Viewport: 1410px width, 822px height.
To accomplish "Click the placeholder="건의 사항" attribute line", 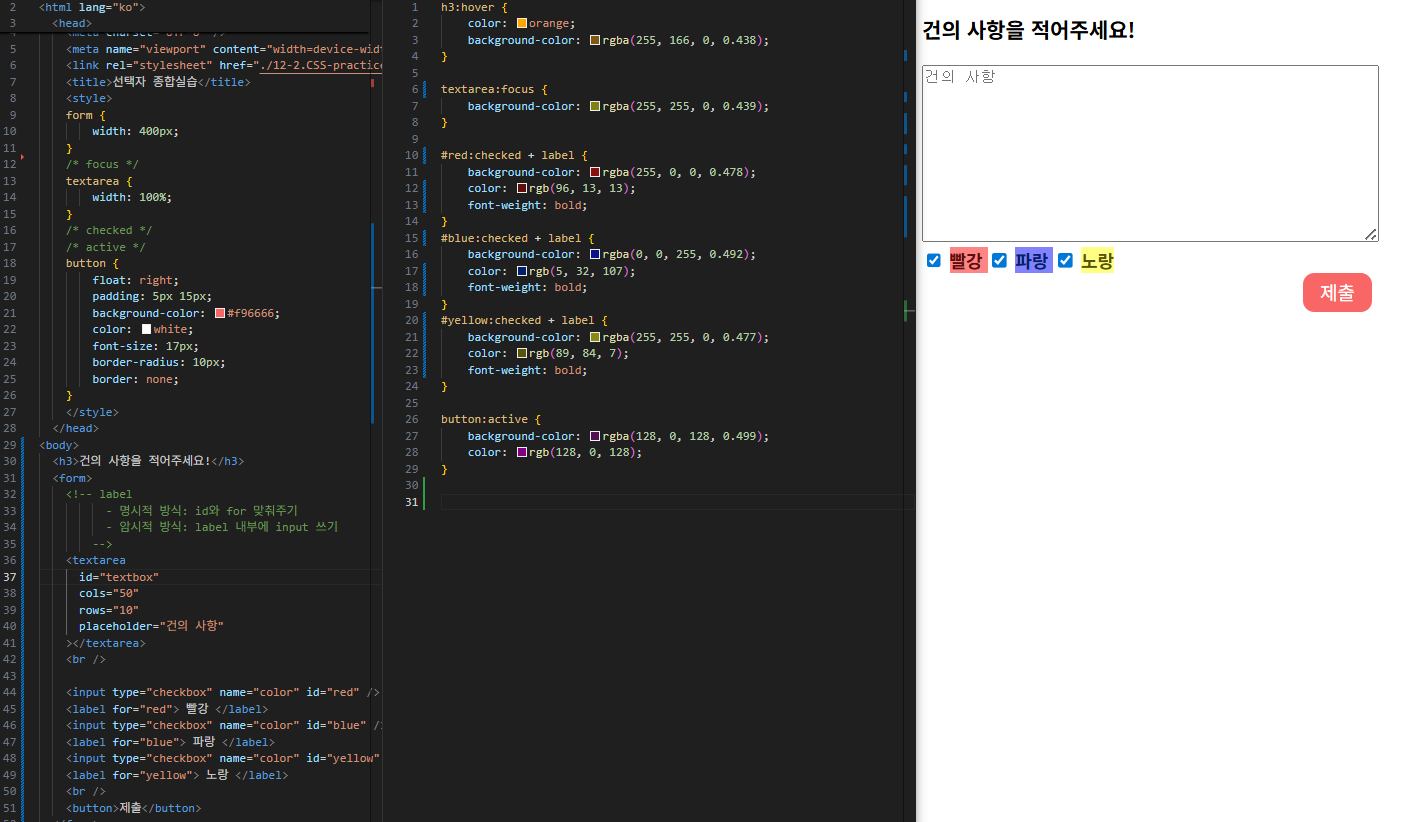I will [x=151, y=626].
